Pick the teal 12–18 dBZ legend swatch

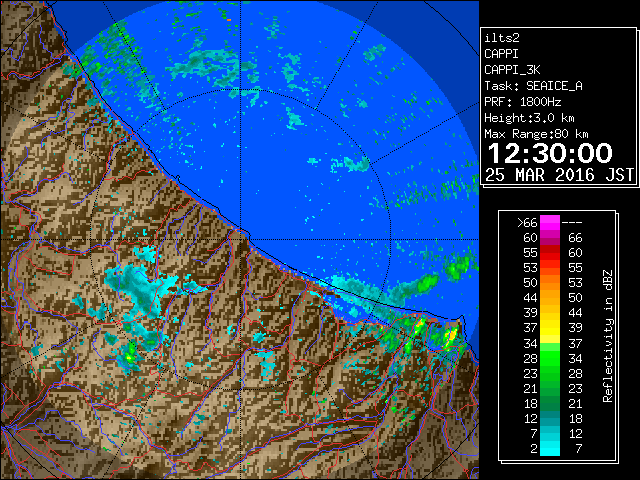[x=550, y=418]
